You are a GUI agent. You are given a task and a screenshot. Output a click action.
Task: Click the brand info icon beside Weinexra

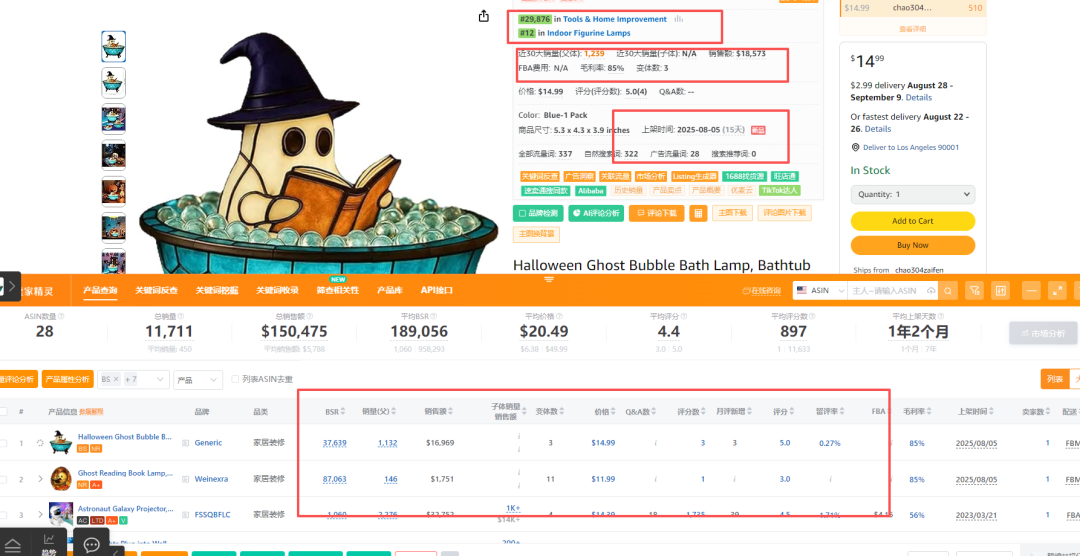point(185,479)
